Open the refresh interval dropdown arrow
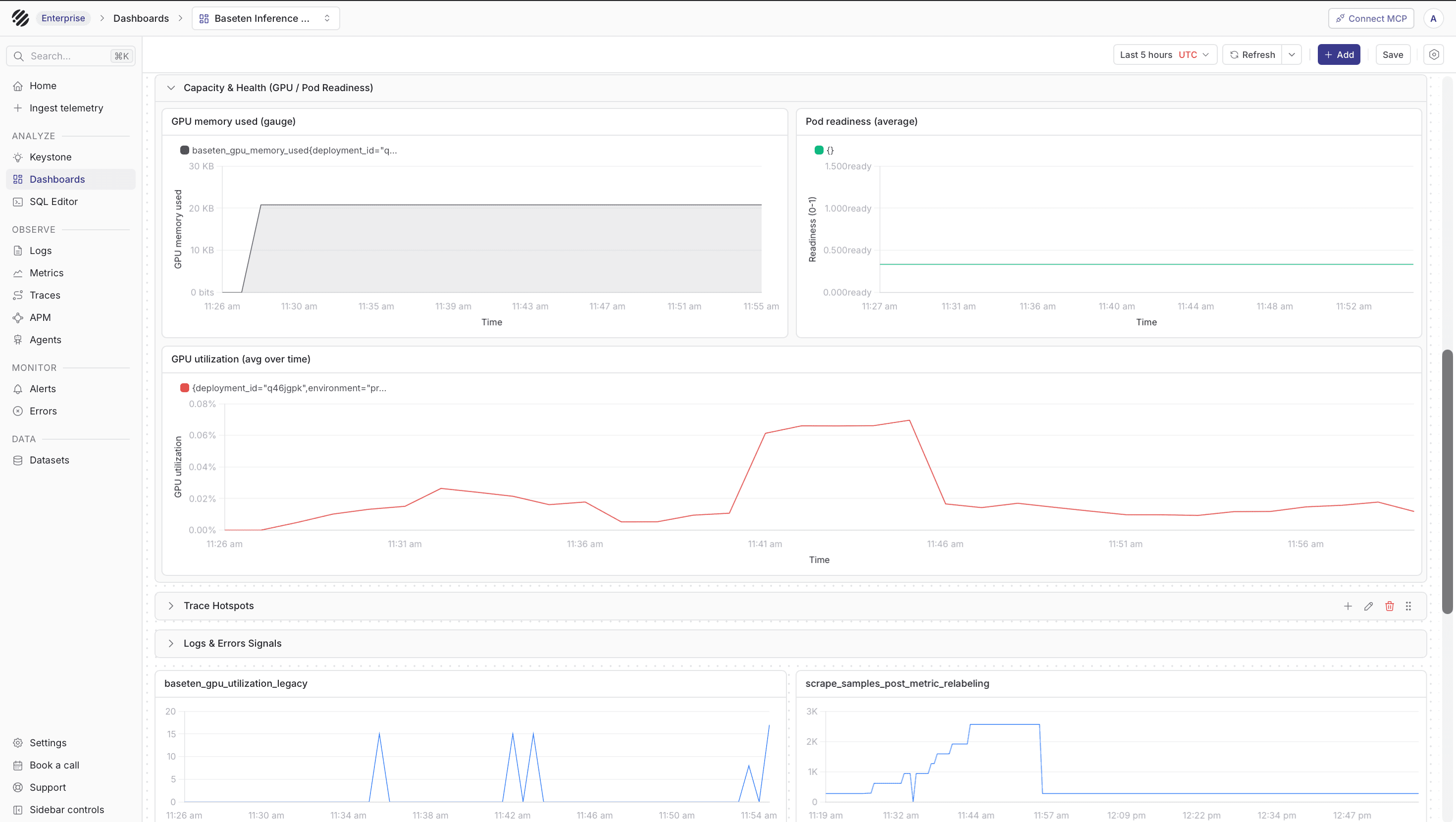 pos(1292,55)
